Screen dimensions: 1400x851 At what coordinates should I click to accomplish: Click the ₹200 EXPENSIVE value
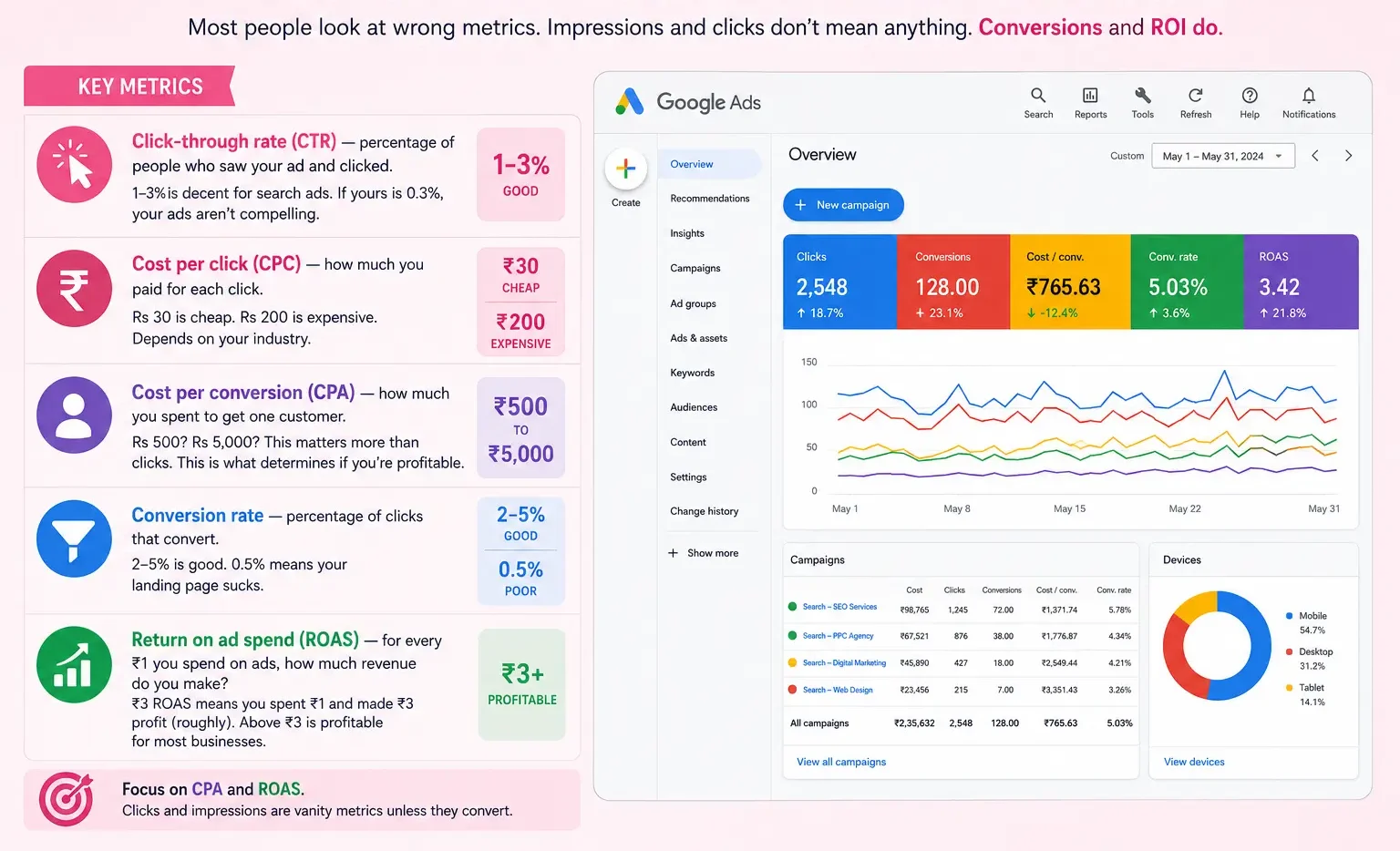(520, 331)
